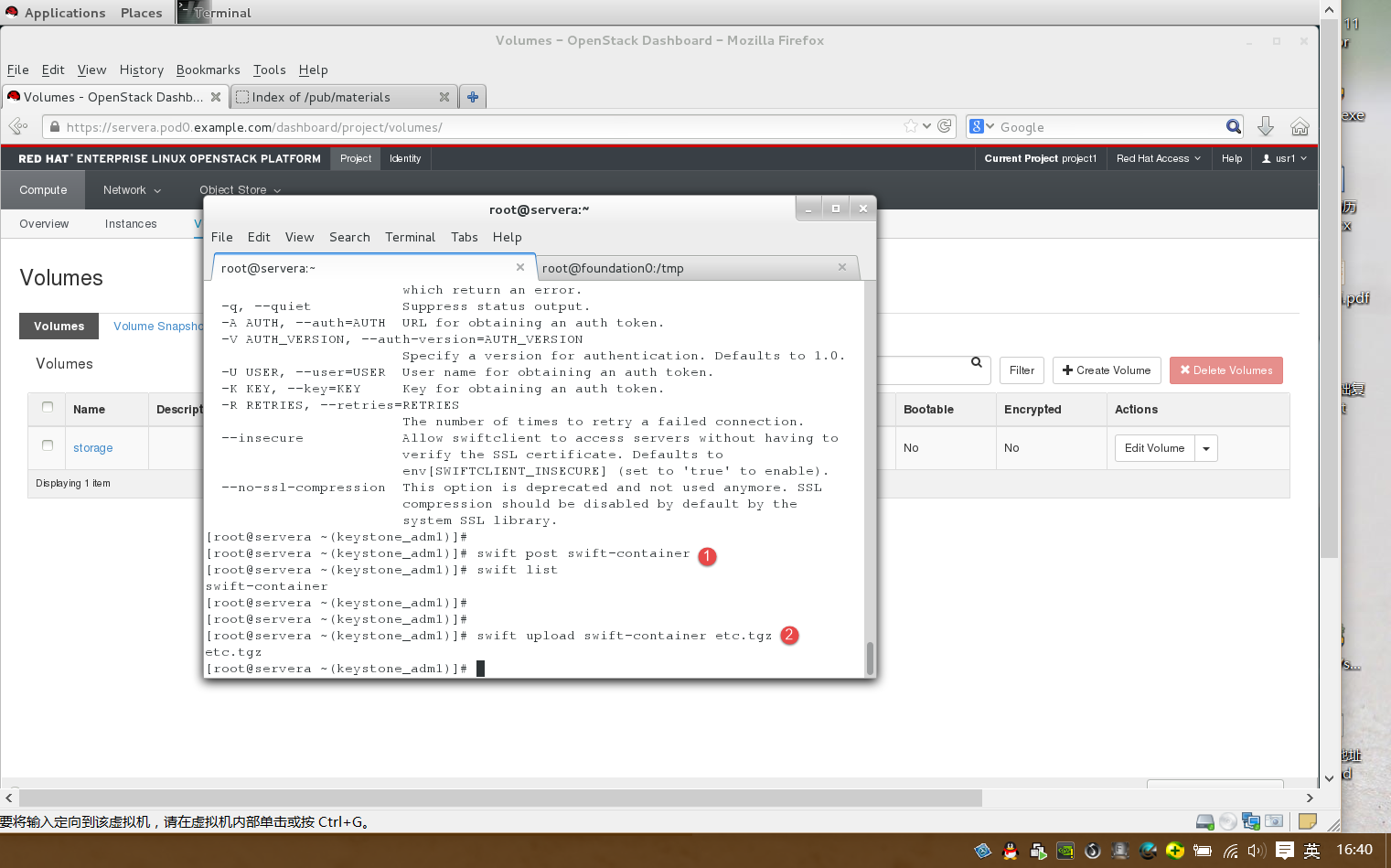The height and width of the screenshot is (868, 1391).
Task: Click the Edit Volume button
Action: [1154, 448]
